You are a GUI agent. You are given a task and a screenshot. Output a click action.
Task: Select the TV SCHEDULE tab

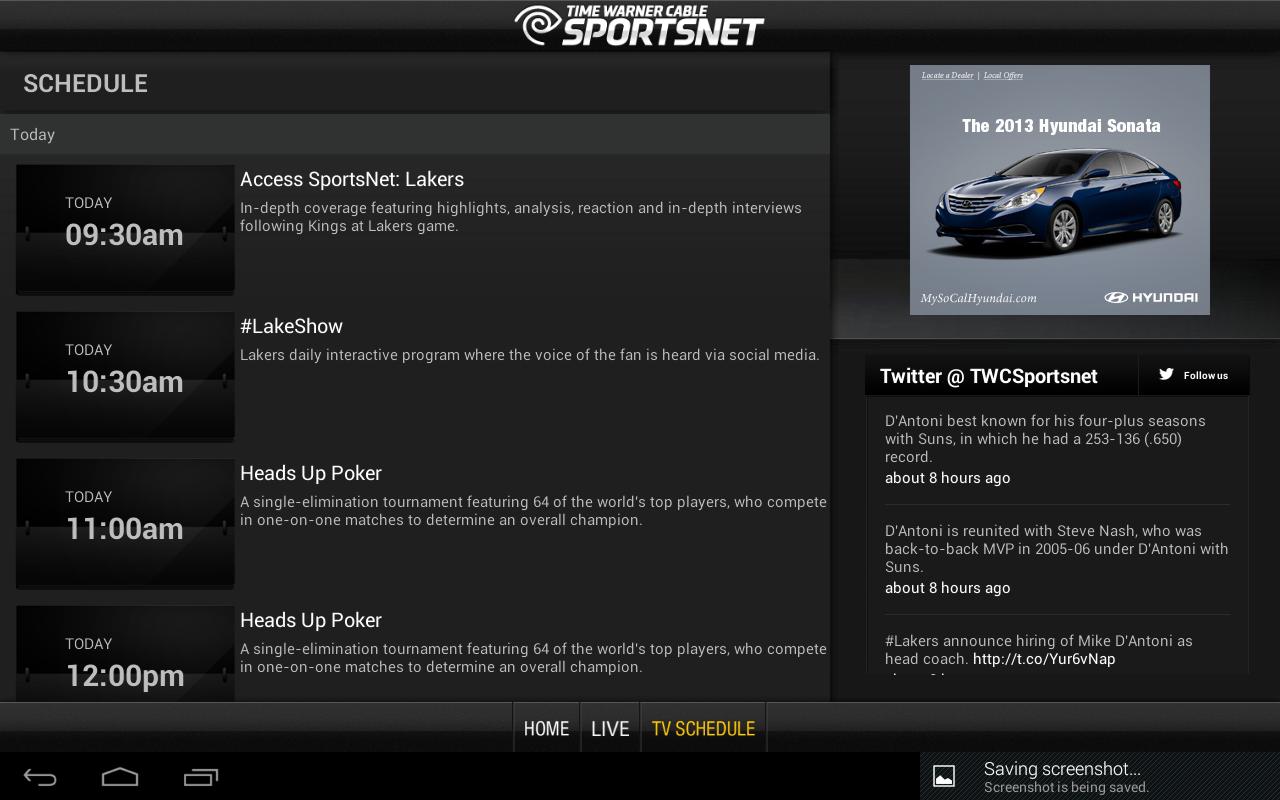tap(703, 729)
